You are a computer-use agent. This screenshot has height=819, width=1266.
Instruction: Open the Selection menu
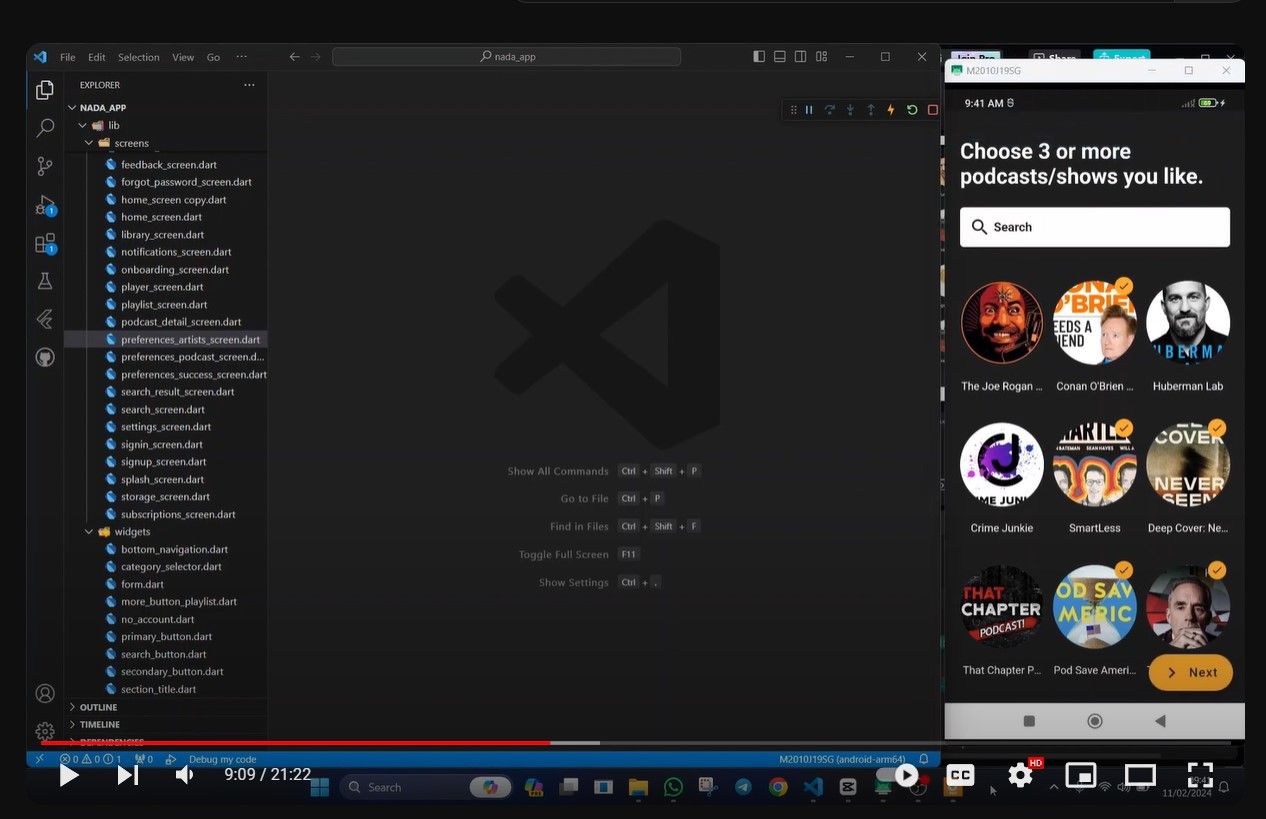(x=138, y=57)
